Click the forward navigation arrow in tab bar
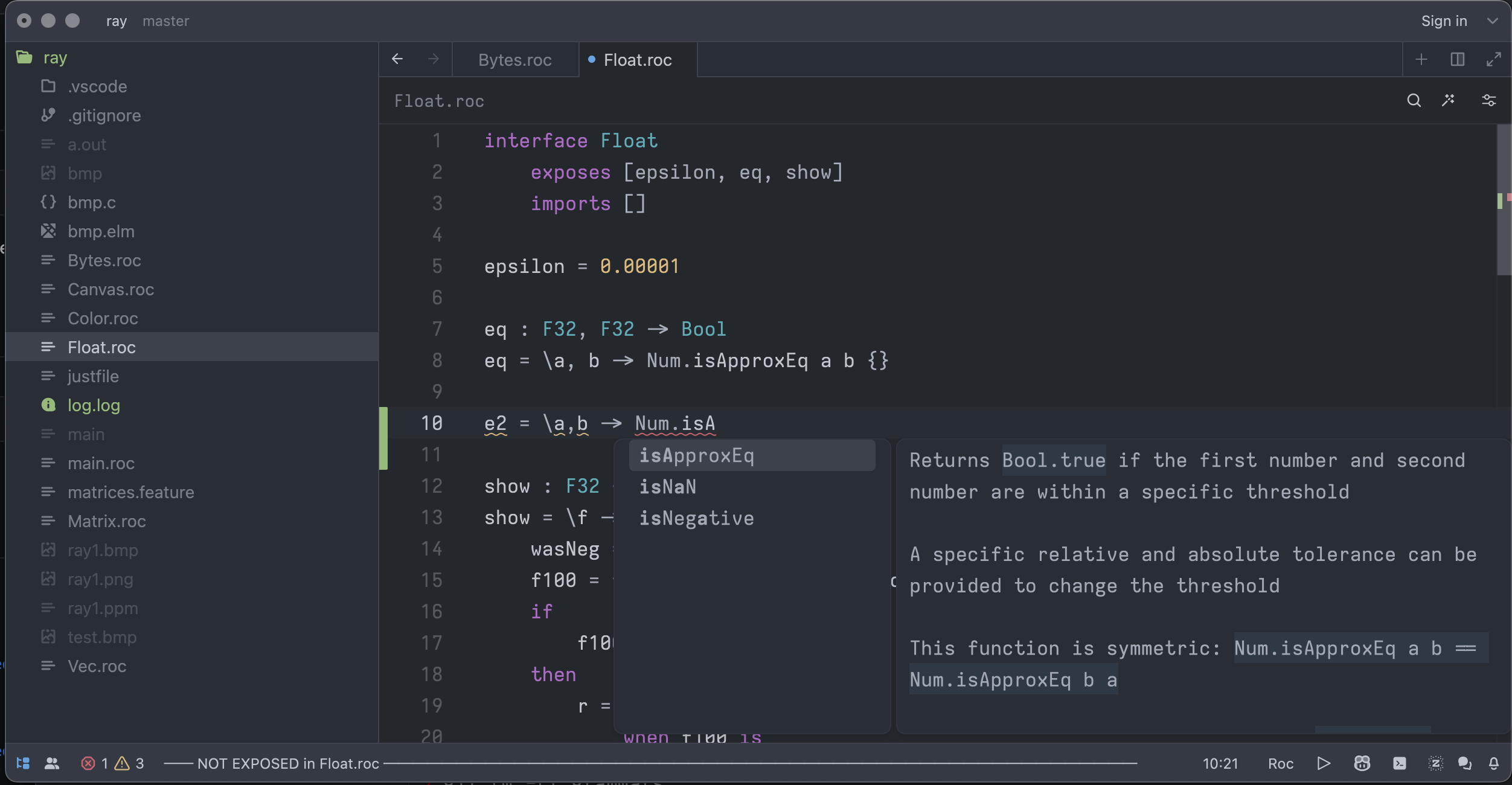1512x785 pixels. 434,59
